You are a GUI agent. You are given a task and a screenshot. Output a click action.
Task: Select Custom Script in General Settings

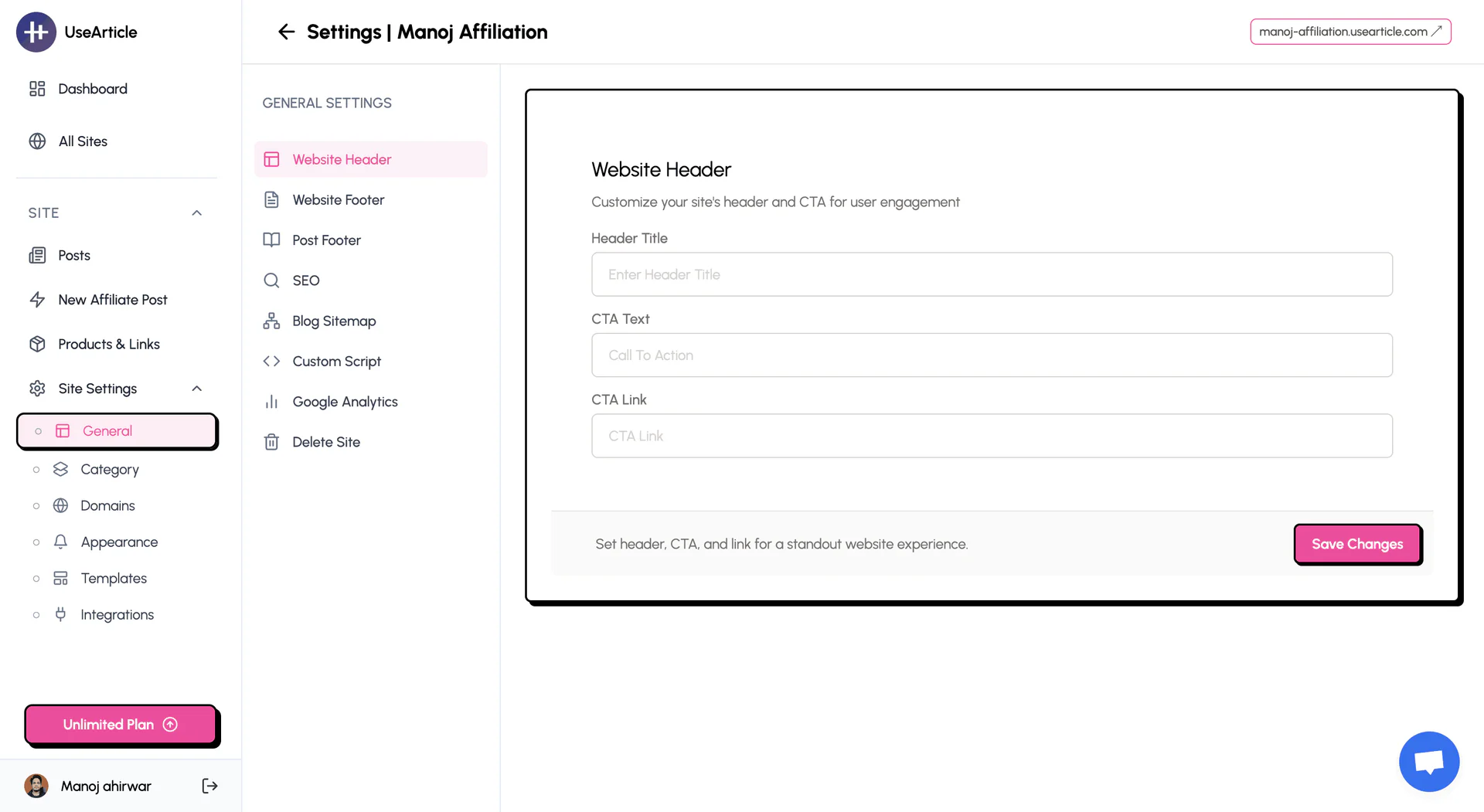pos(336,361)
